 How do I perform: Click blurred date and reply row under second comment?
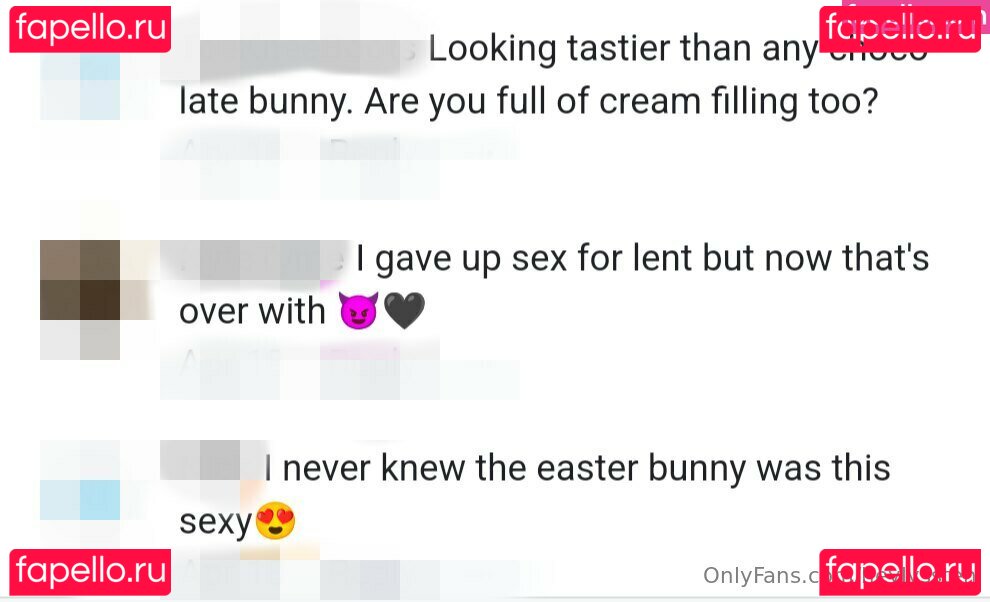[x=340, y=362]
